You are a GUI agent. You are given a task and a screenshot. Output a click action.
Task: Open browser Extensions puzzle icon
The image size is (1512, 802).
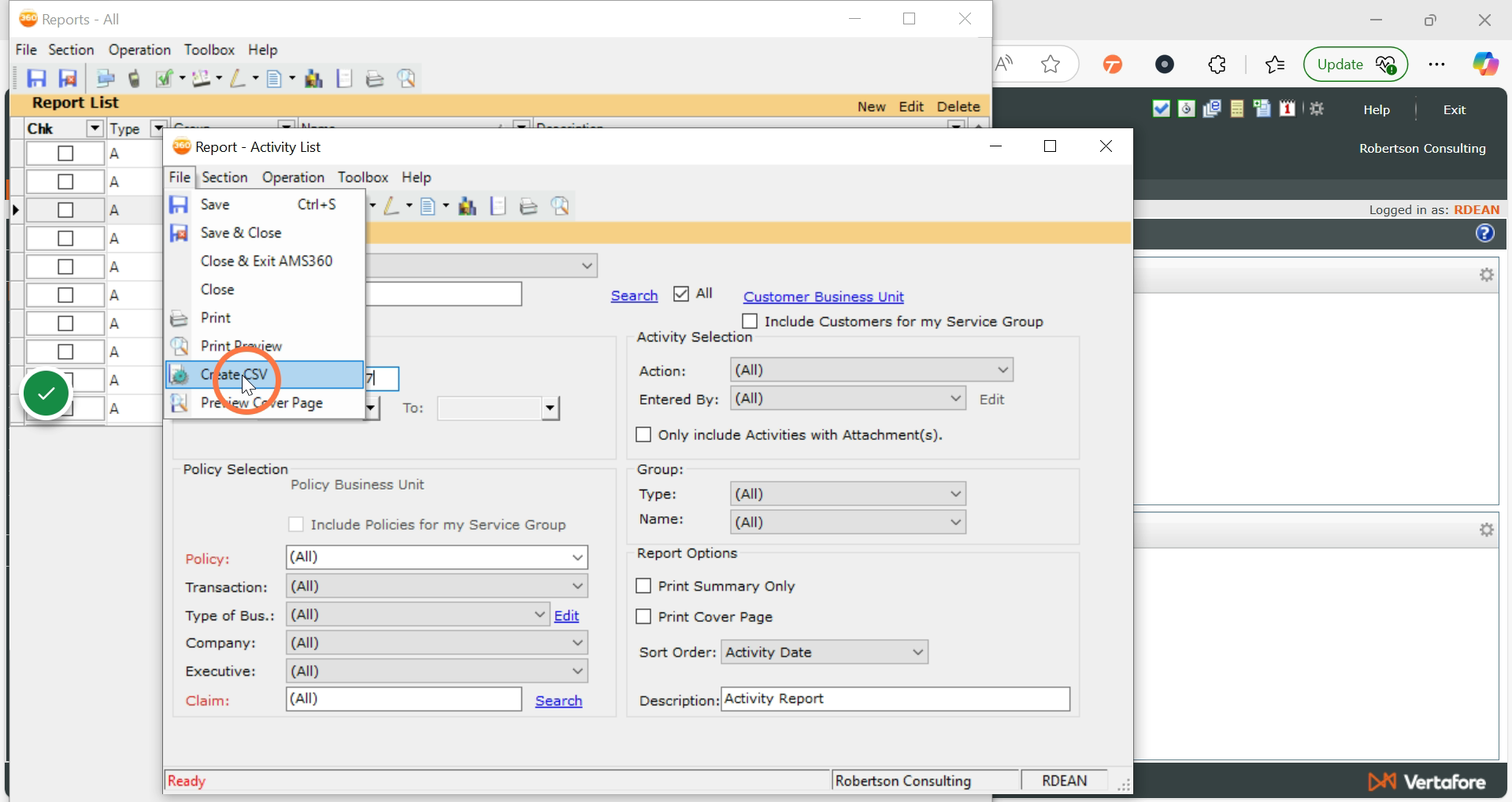click(1217, 65)
